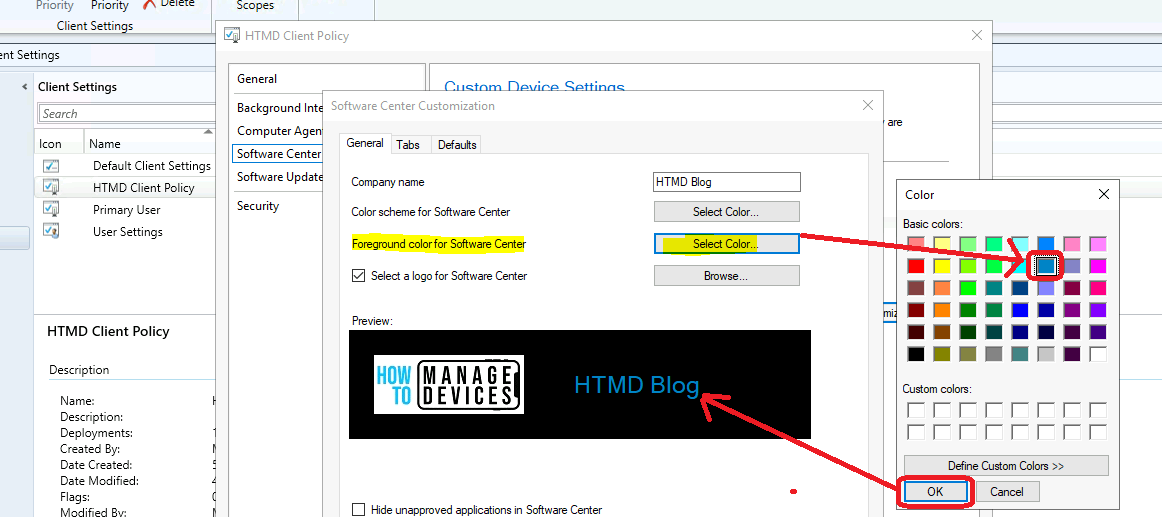This screenshot has width=1162, height=517.
Task: Click the sort arrow on the Name column
Action: tap(208, 132)
